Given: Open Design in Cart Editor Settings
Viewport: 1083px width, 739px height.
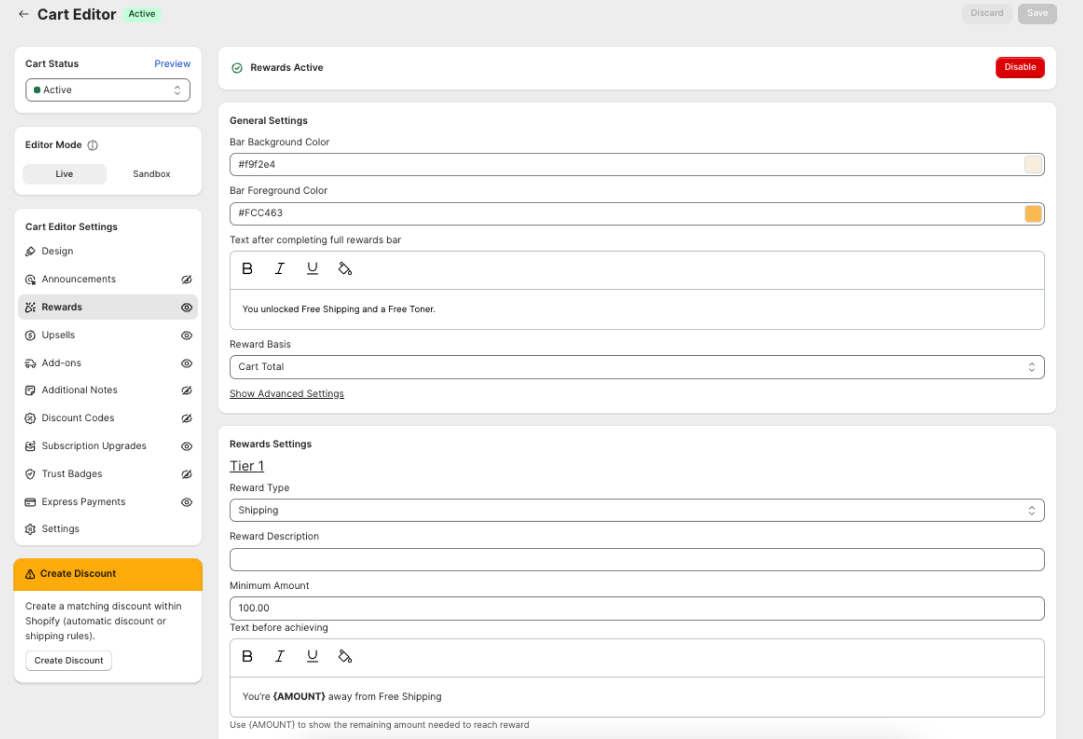Looking at the screenshot, I should tap(57, 251).
